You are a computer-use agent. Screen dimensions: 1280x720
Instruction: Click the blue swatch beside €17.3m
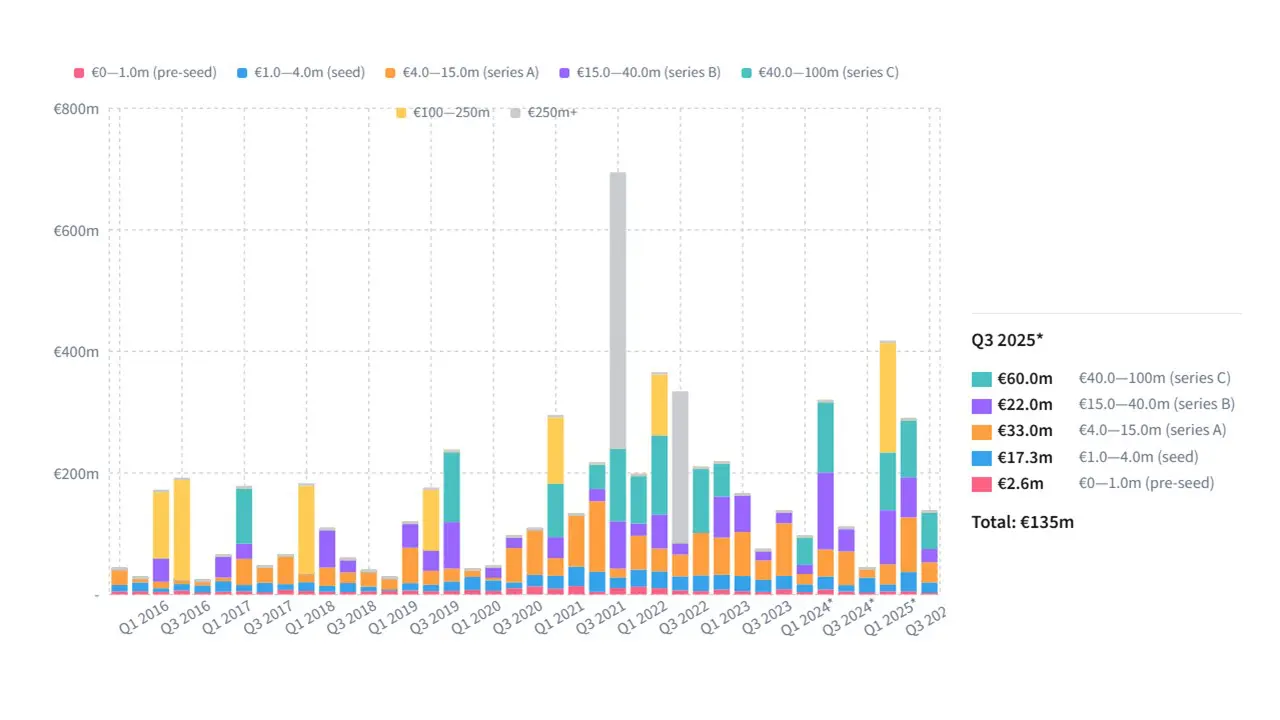[982, 457]
